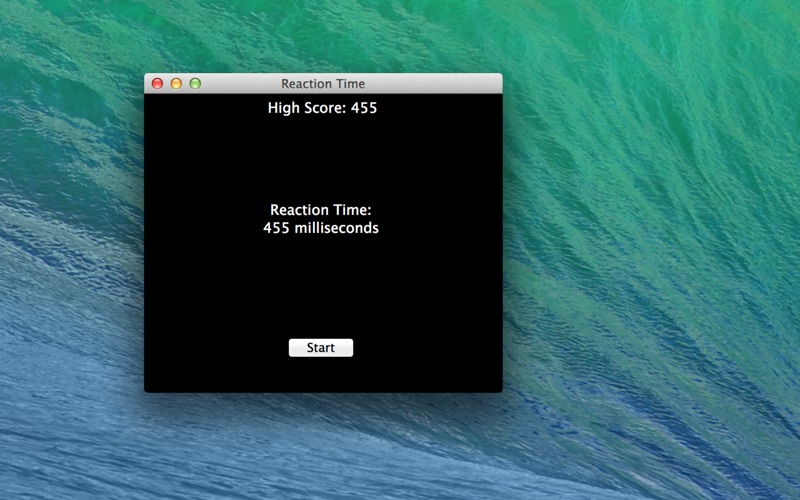Click the Reaction Time window title text
The image size is (800, 500).
click(323, 84)
